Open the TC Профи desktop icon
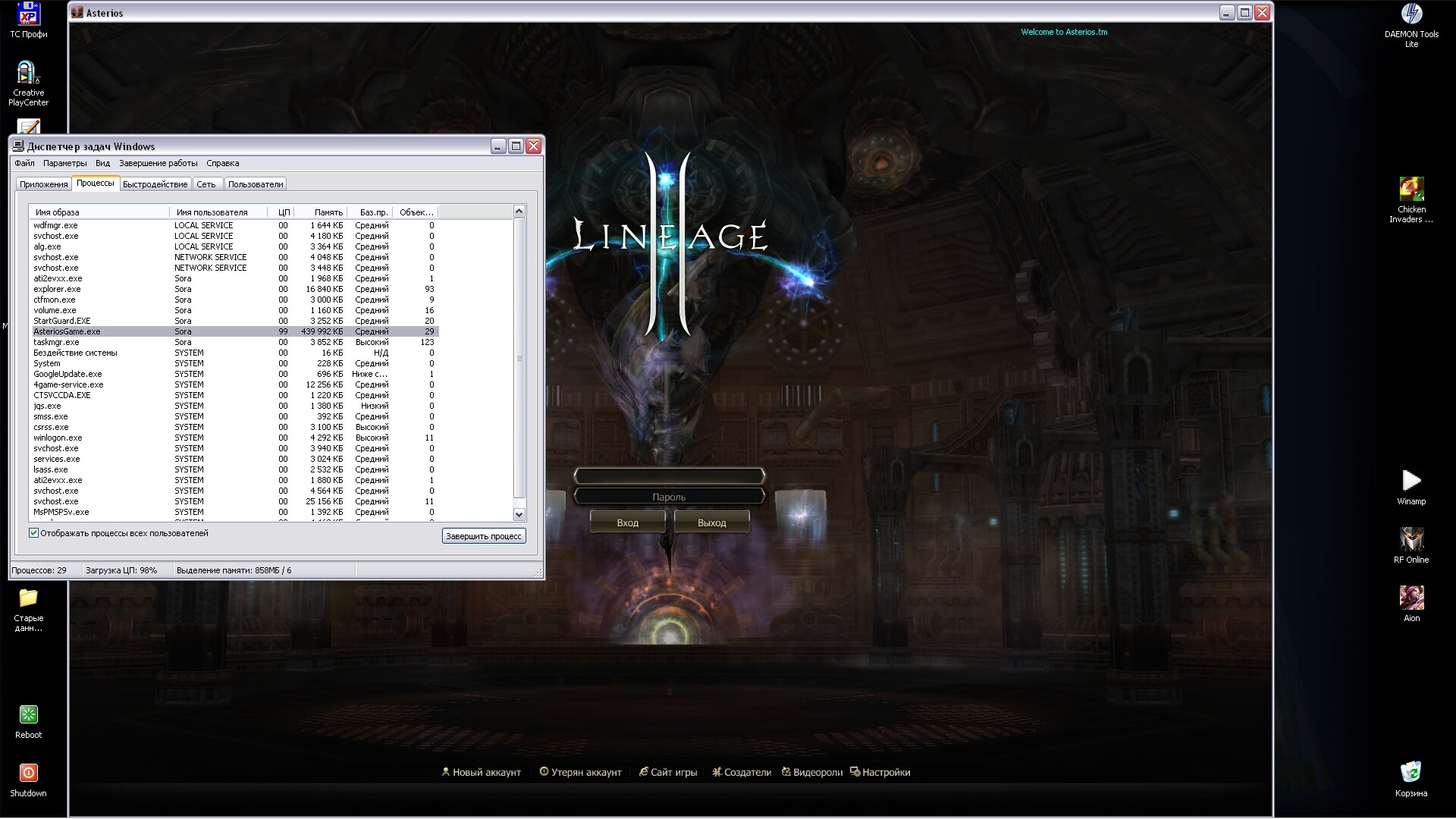This screenshot has height=819, width=1456. pyautogui.click(x=28, y=20)
